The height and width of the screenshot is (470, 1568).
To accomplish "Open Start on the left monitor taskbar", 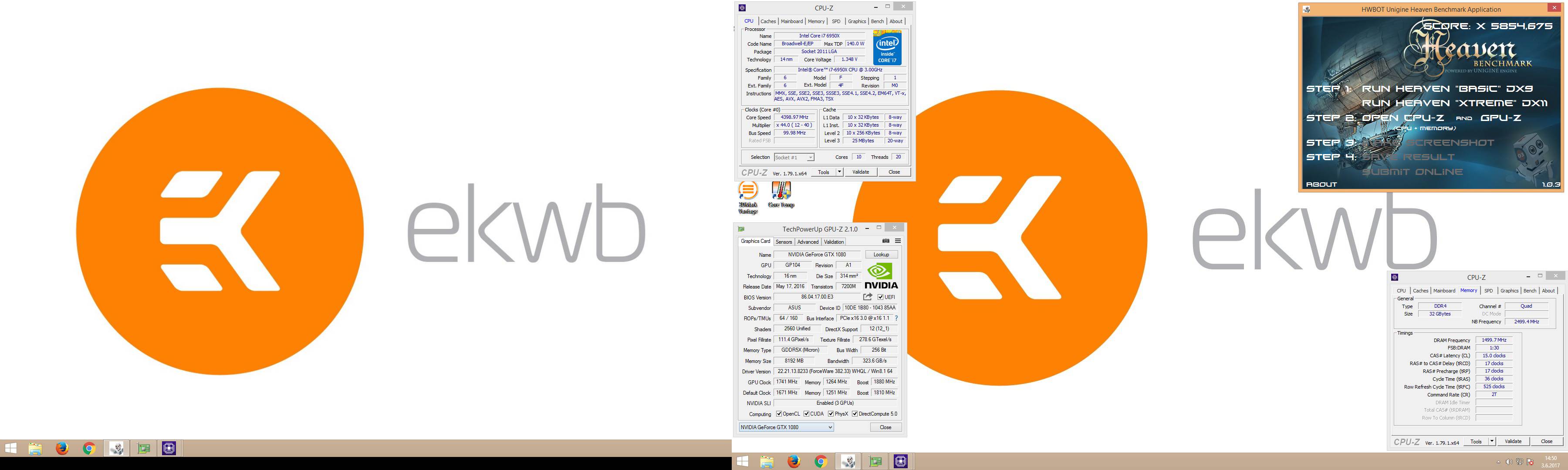I will click(x=10, y=449).
